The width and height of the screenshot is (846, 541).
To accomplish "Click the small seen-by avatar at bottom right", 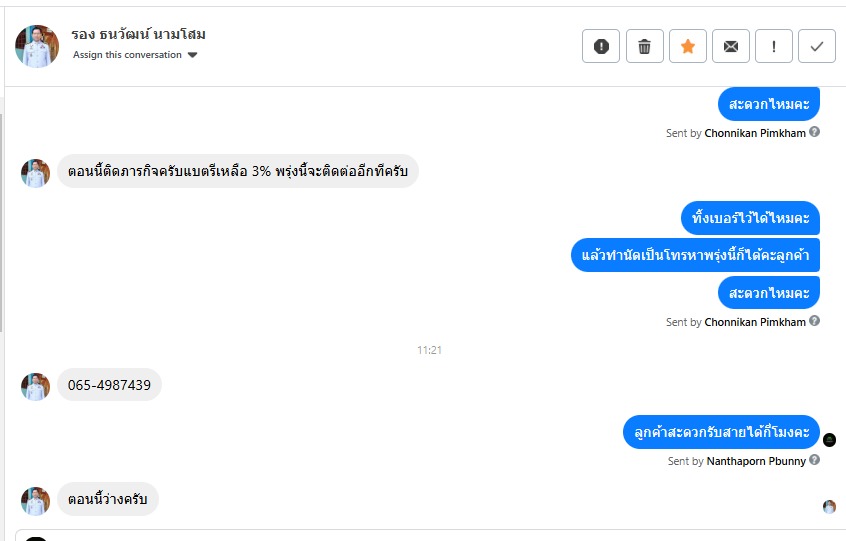I will click(x=829, y=507).
